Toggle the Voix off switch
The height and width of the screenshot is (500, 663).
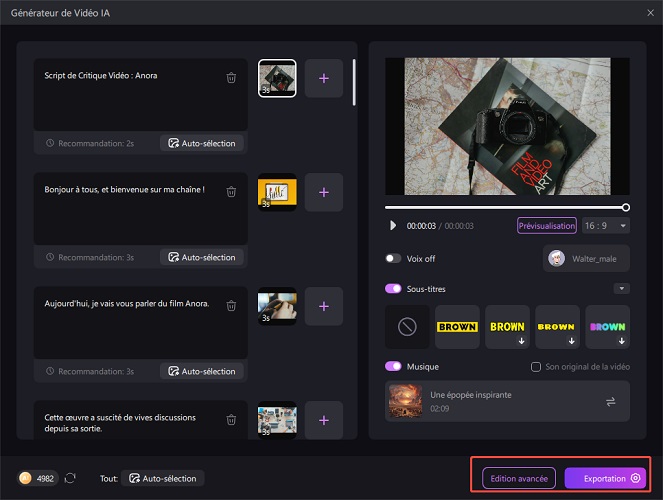point(393,258)
